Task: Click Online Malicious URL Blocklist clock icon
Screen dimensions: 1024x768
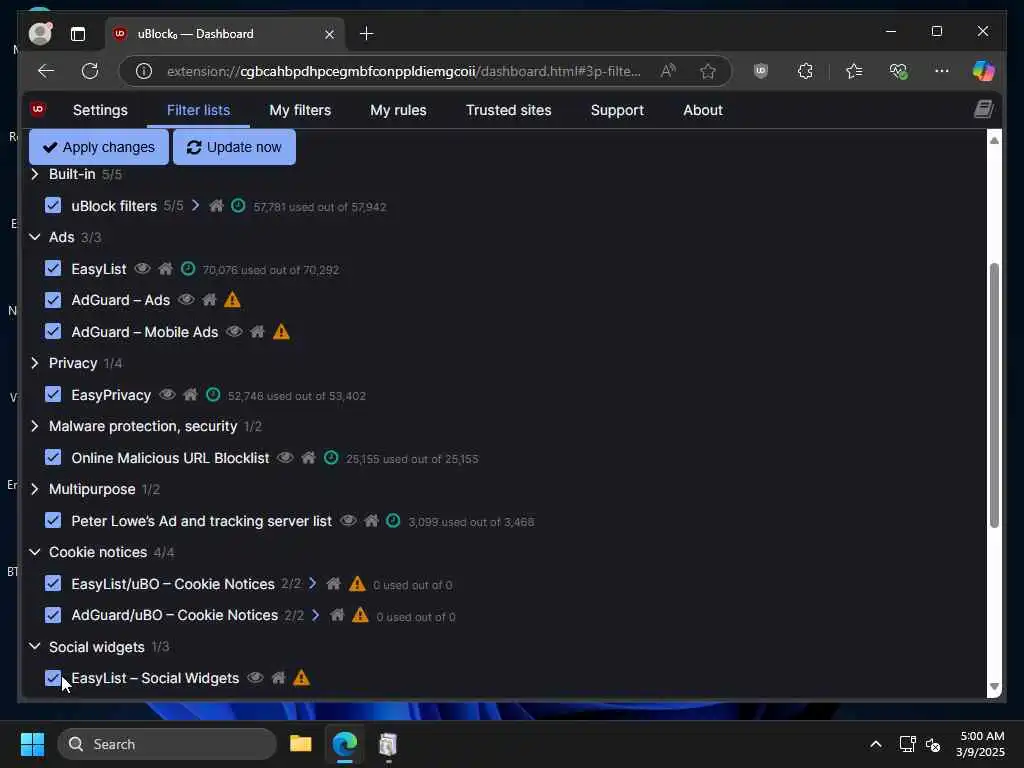Action: [331, 458]
